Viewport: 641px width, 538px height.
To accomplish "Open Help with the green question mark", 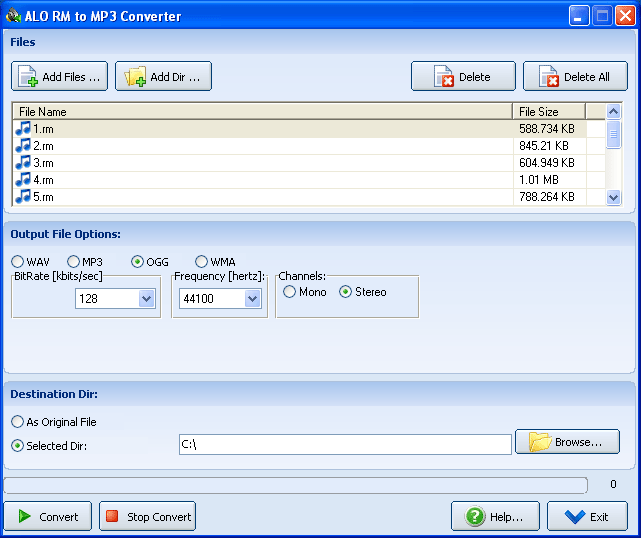I will 495,517.
